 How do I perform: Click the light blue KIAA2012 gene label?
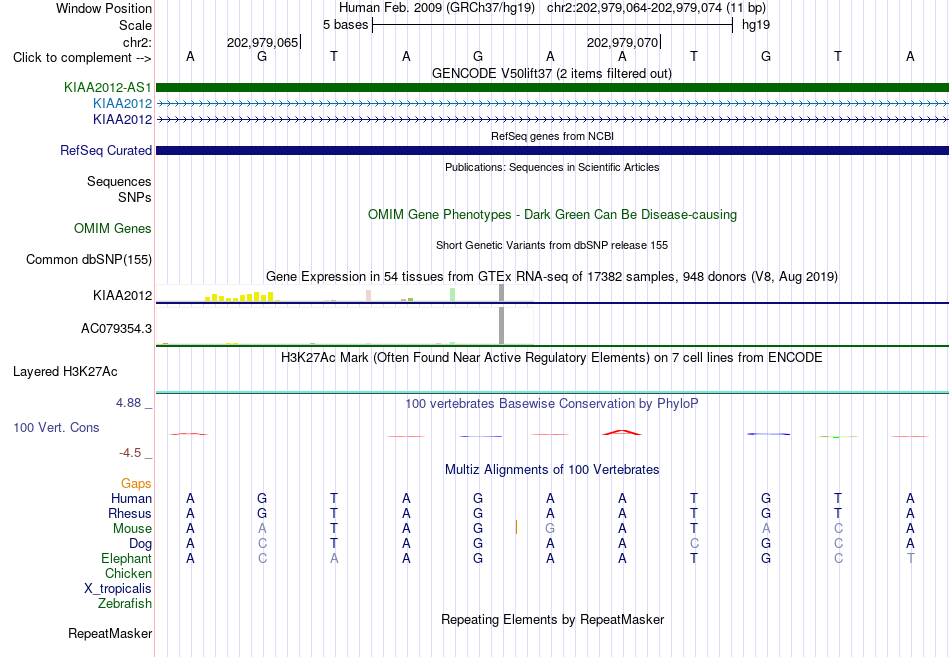pos(122,104)
